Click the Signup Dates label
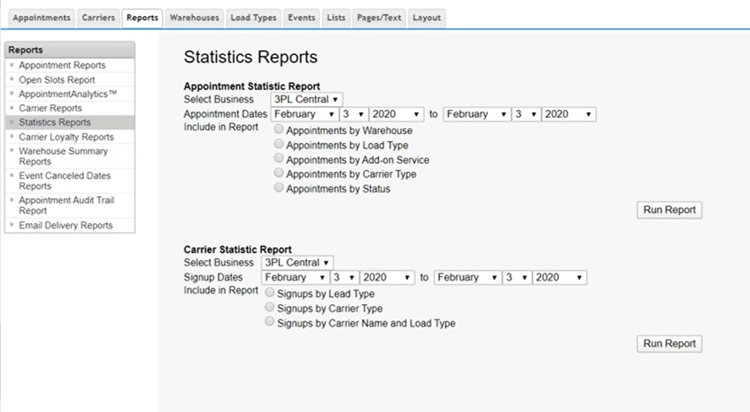This screenshot has height=412, width=750. [x=213, y=278]
